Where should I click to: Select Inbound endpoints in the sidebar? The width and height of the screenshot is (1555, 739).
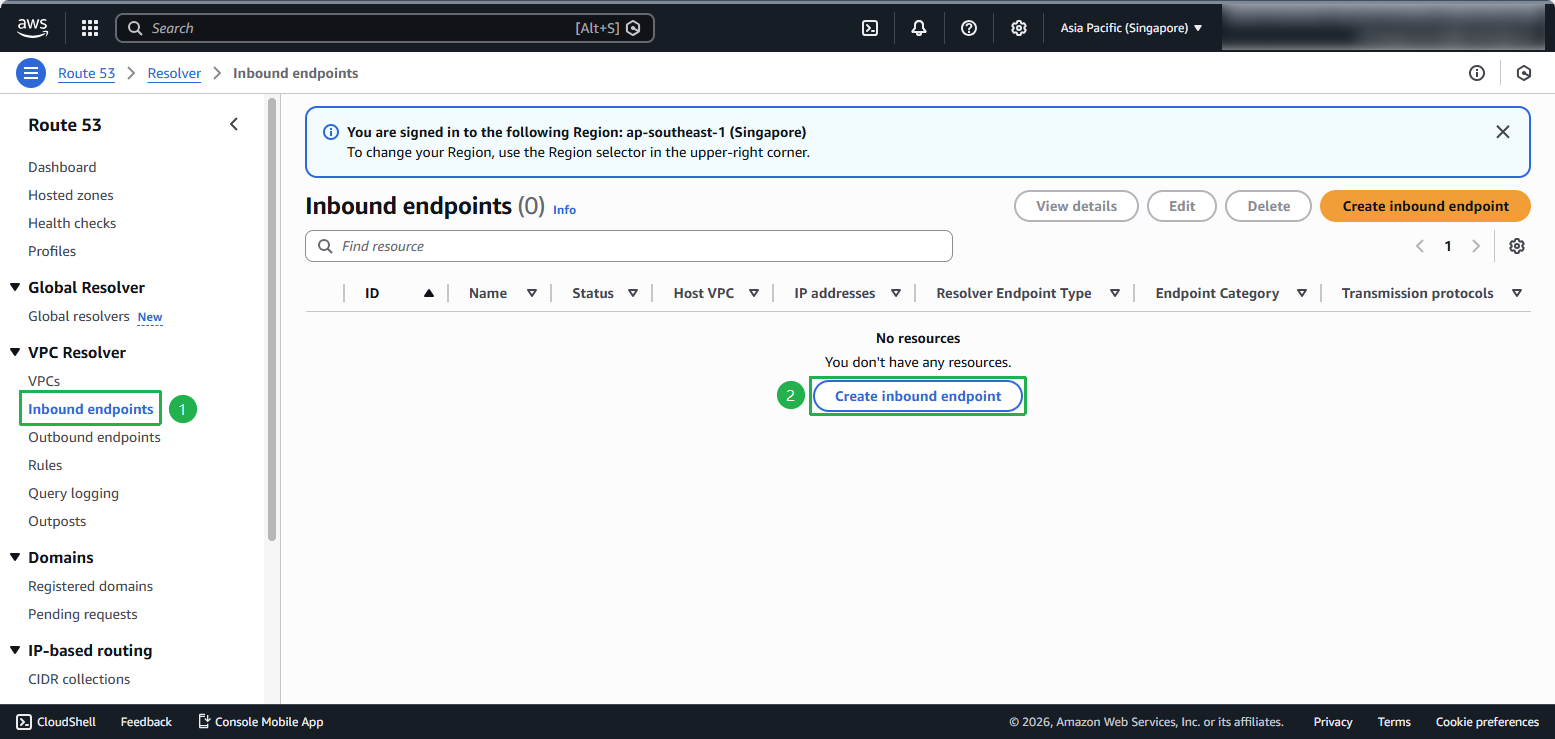point(91,409)
